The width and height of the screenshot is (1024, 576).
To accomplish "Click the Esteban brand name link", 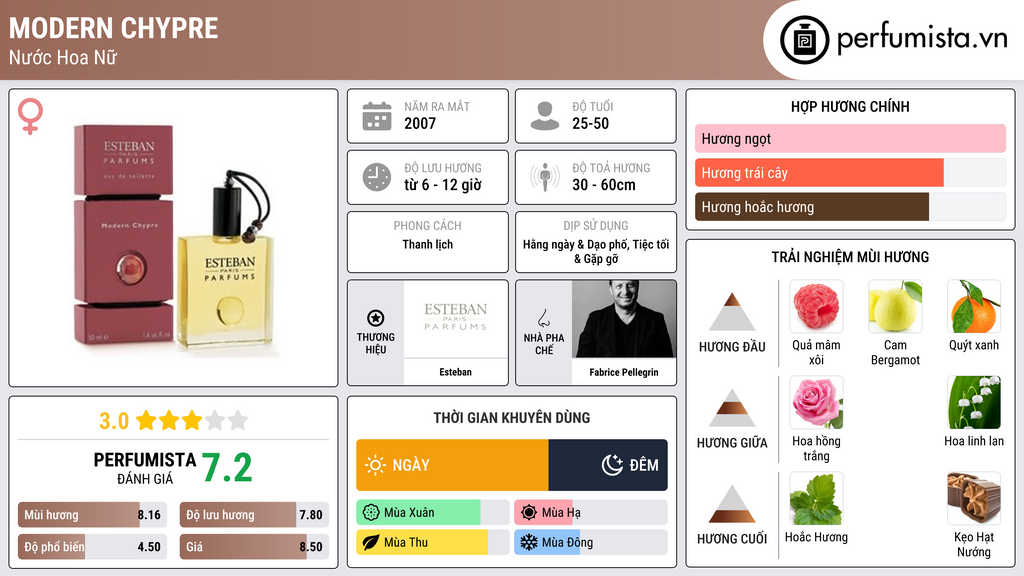I will click(x=455, y=372).
